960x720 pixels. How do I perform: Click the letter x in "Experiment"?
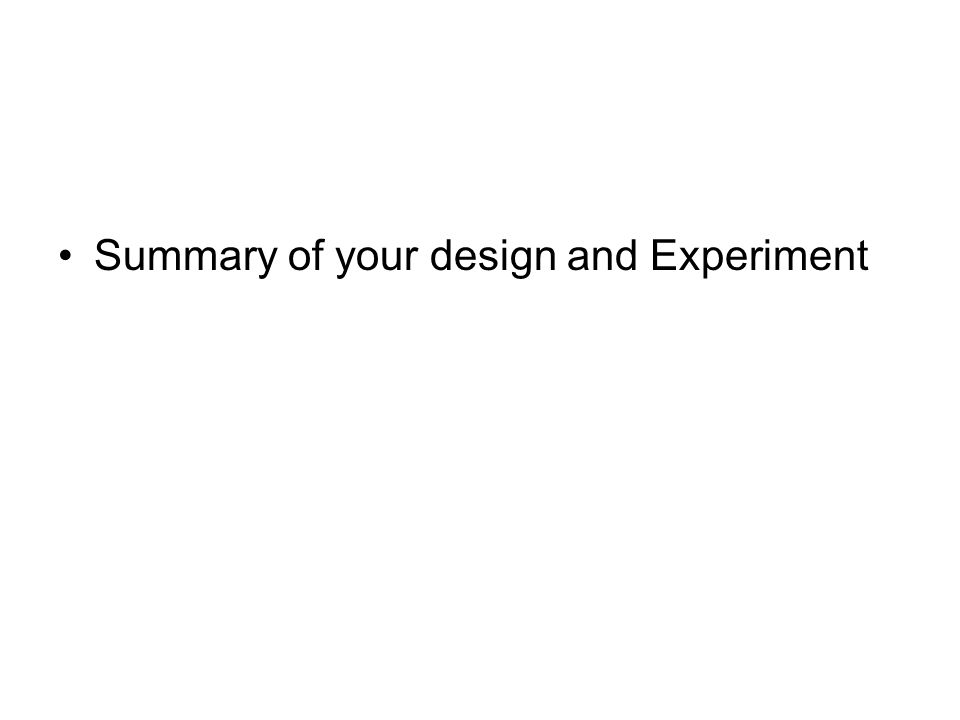coord(686,258)
